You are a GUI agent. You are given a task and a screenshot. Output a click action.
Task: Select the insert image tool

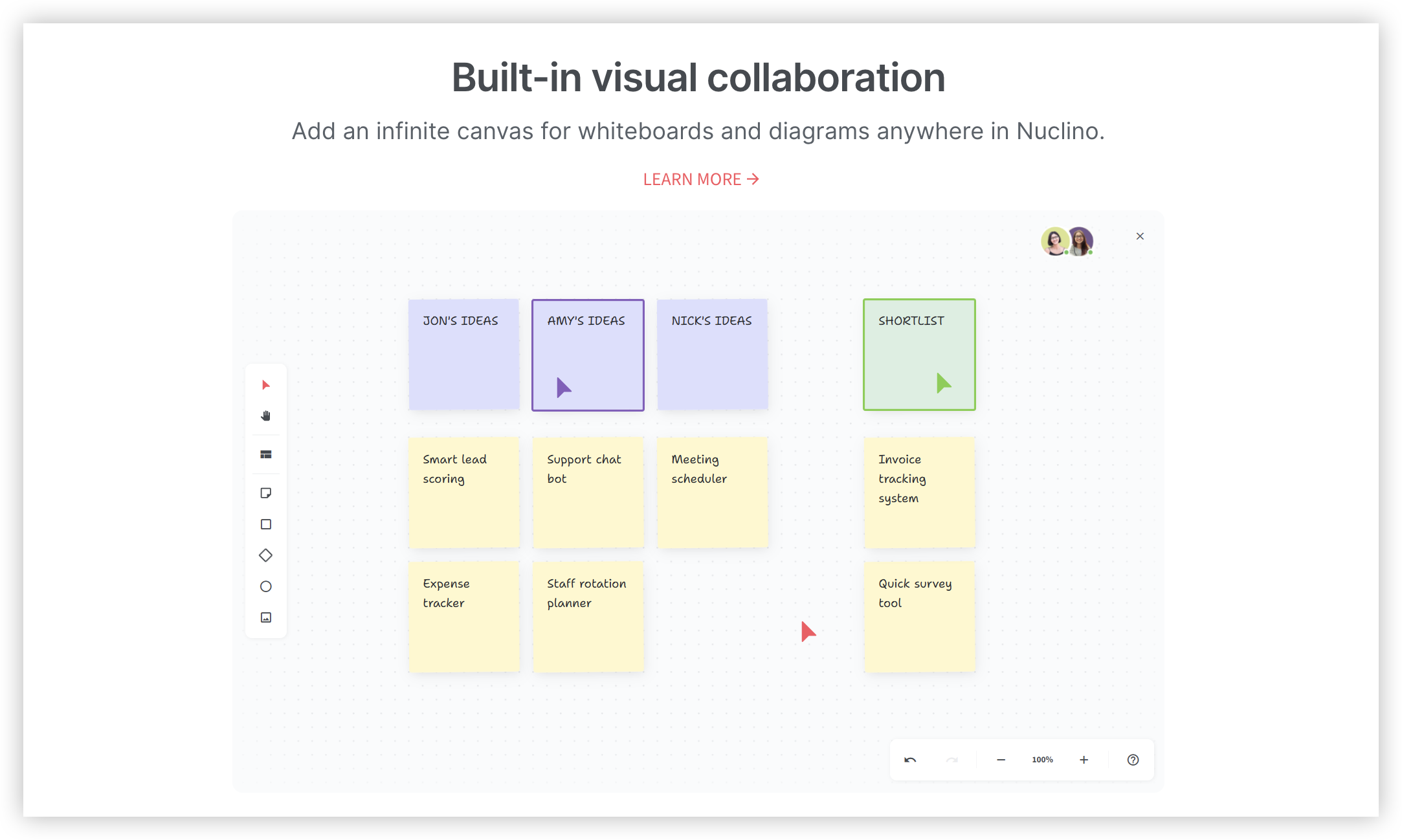pos(265,617)
